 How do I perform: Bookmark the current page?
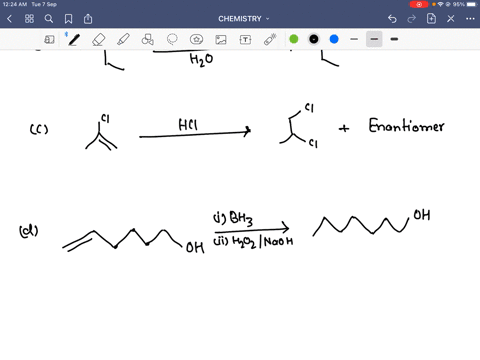click(x=68, y=19)
